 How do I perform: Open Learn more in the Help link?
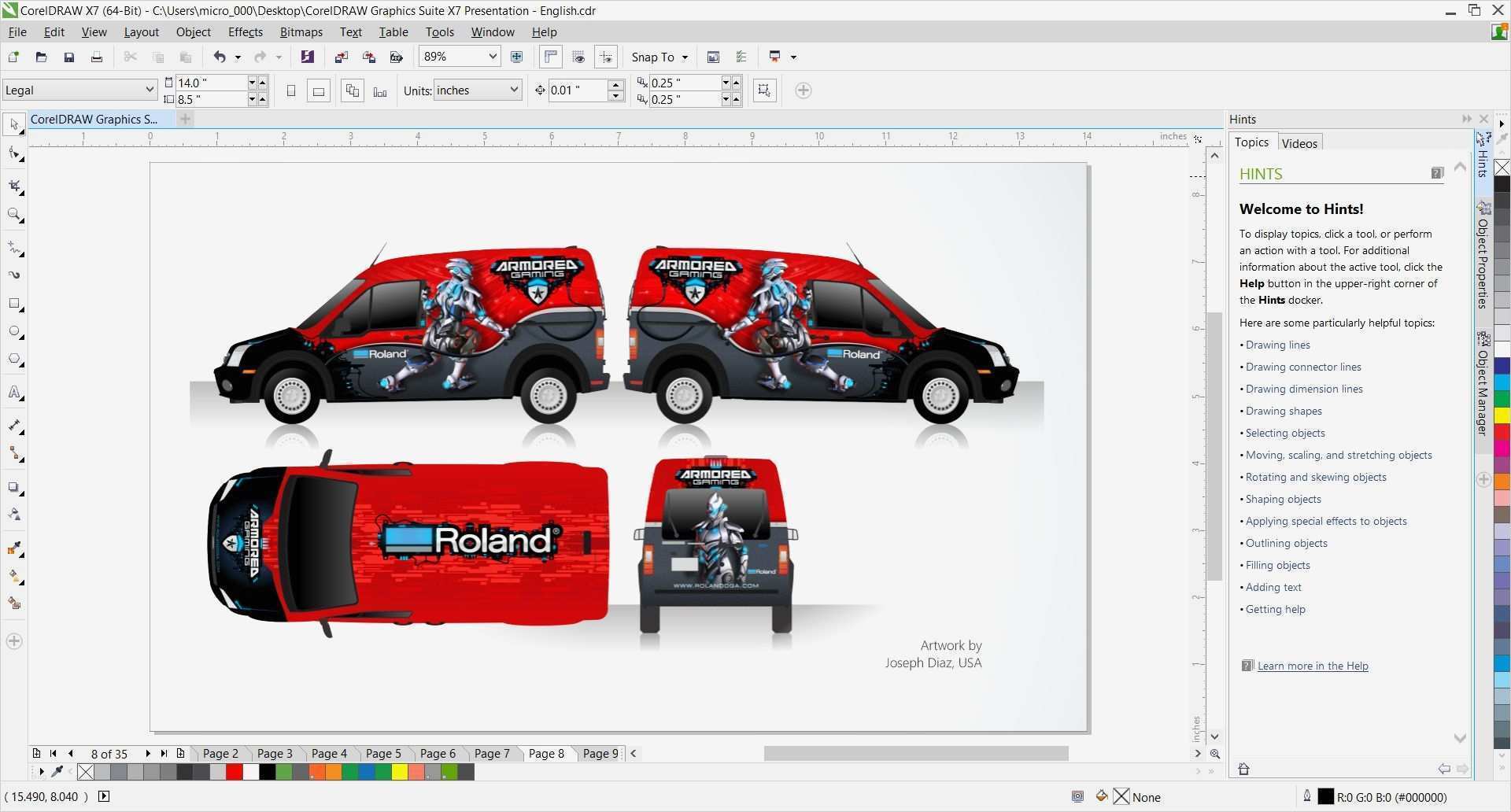pos(1312,666)
